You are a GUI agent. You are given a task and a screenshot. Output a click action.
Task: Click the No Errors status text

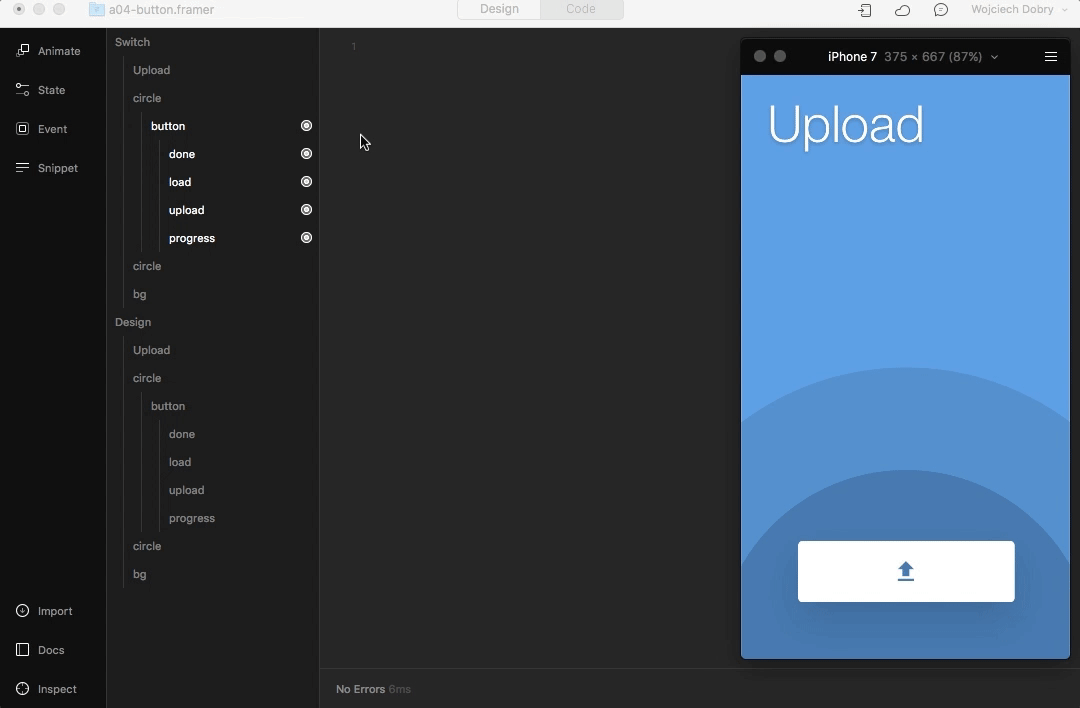pos(360,689)
